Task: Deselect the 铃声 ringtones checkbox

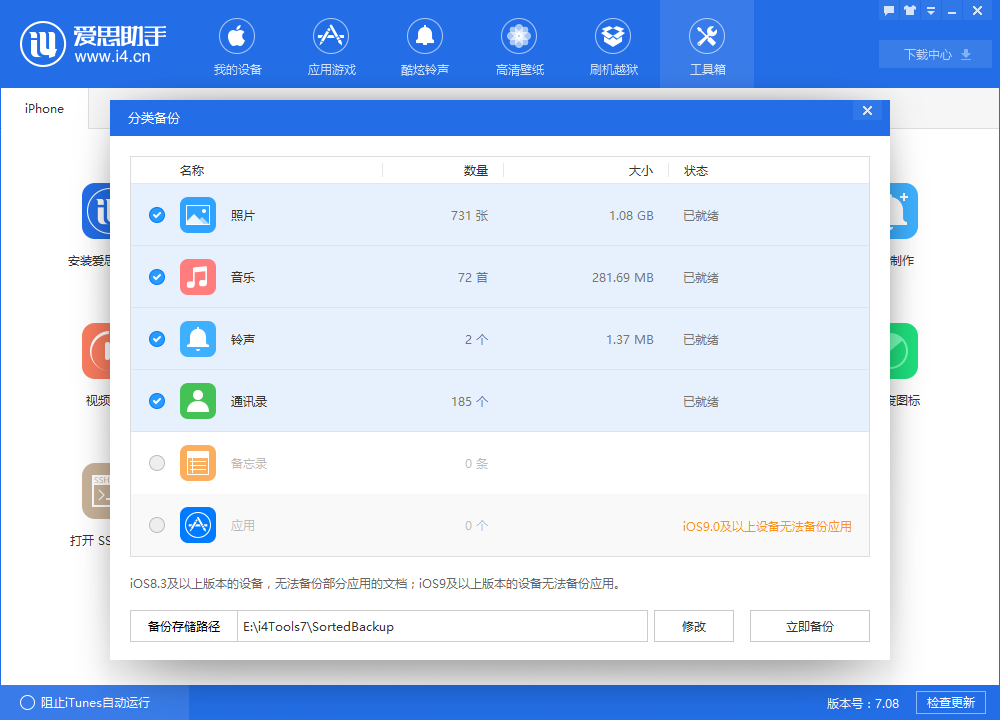Action: [156, 339]
